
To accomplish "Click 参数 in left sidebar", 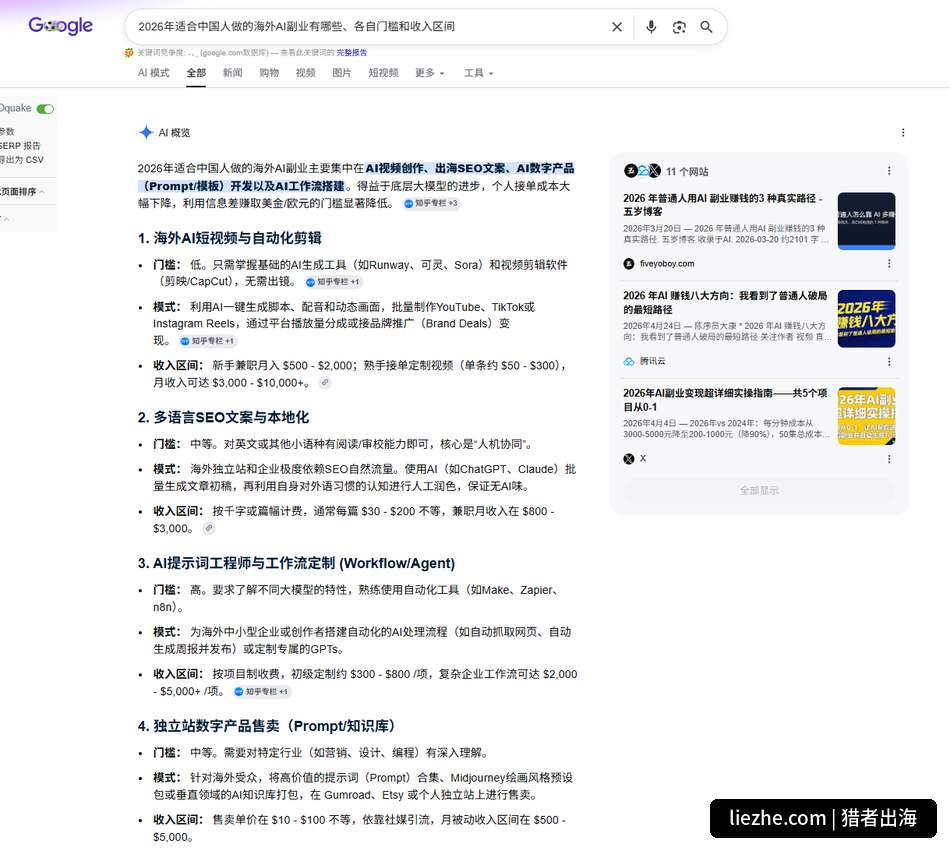I will 7,131.
